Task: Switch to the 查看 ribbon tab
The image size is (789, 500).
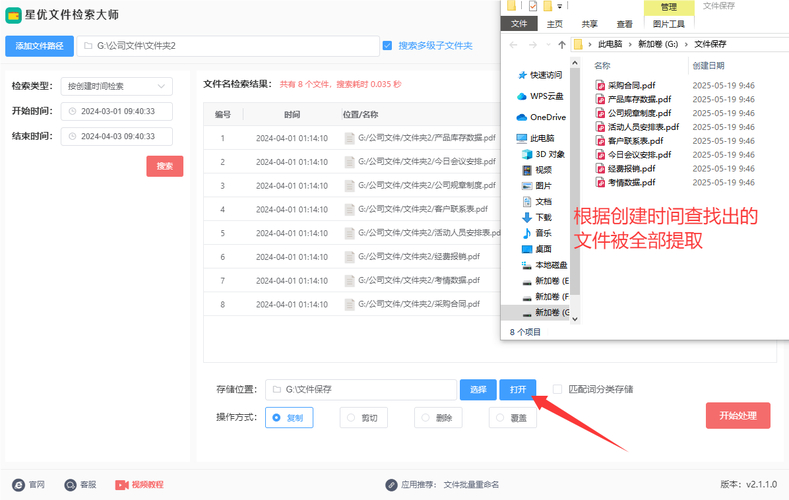Action: 625,24
